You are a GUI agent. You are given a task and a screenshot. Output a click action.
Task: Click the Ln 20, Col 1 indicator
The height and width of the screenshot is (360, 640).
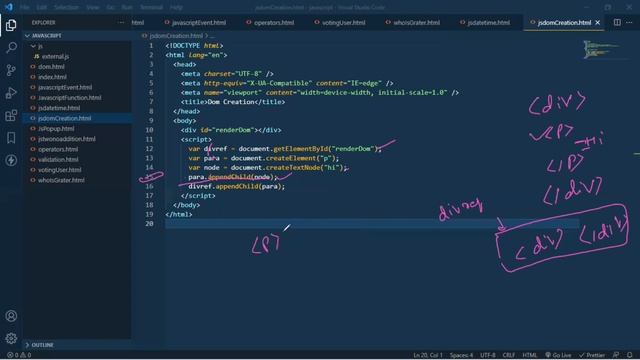pos(428,355)
